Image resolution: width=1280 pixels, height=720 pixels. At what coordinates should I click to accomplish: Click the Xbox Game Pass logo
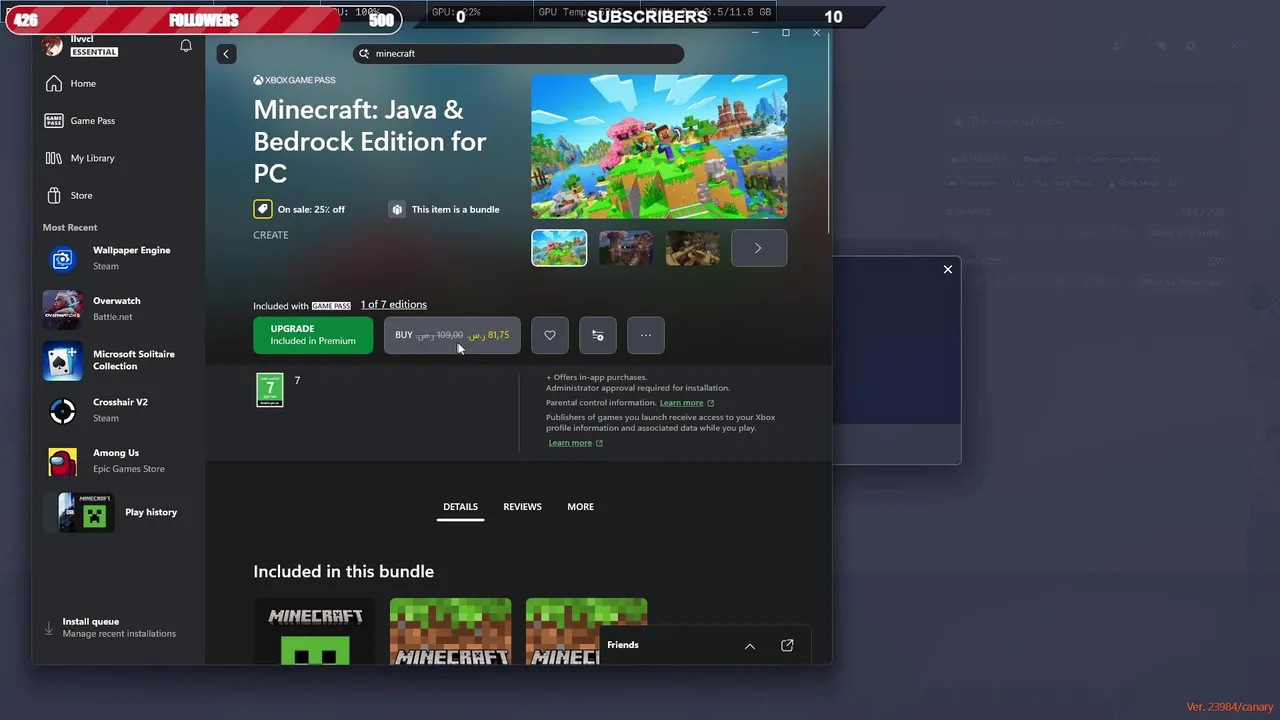tap(294, 80)
